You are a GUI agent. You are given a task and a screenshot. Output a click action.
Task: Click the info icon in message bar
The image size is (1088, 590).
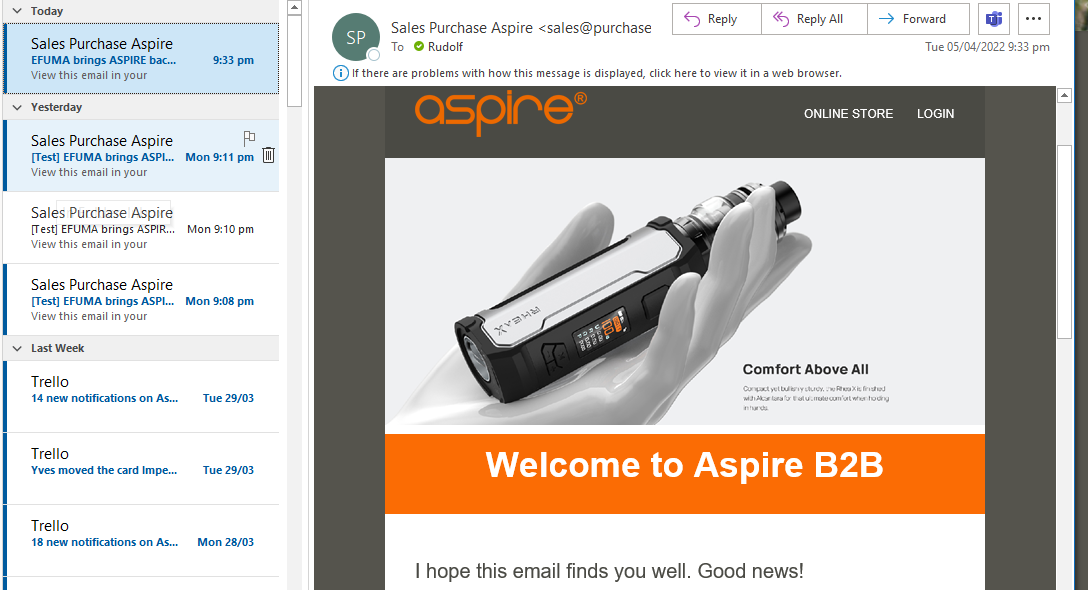tap(341, 73)
